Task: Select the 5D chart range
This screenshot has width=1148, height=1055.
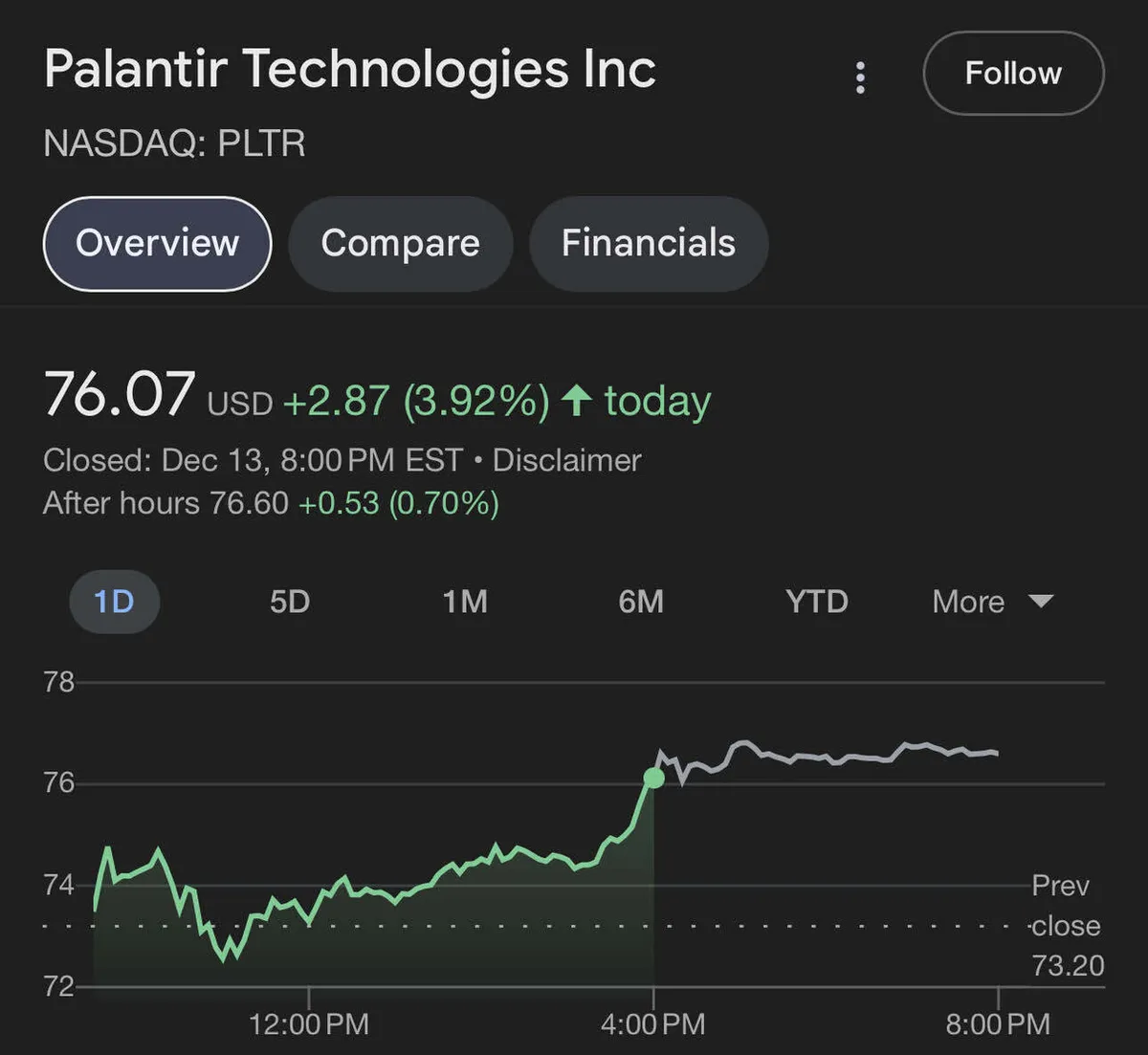Action: (289, 602)
